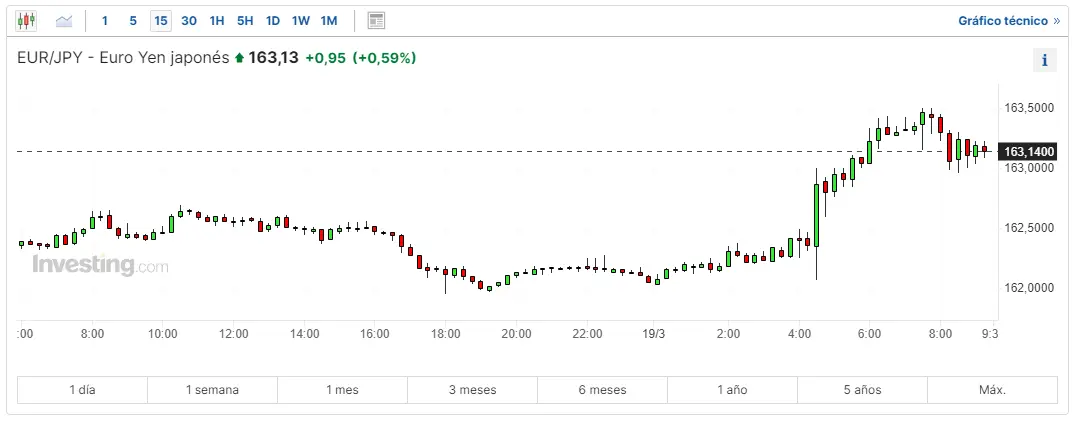
Task: Click the 162,0000 axis label
Action: [1030, 287]
